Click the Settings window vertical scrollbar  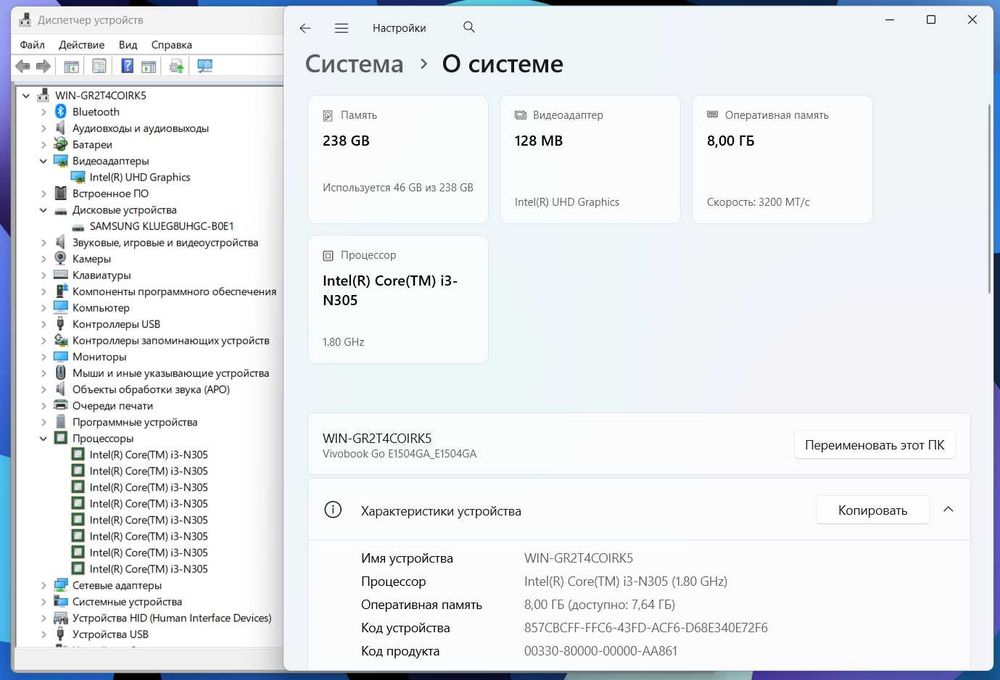coord(989,198)
